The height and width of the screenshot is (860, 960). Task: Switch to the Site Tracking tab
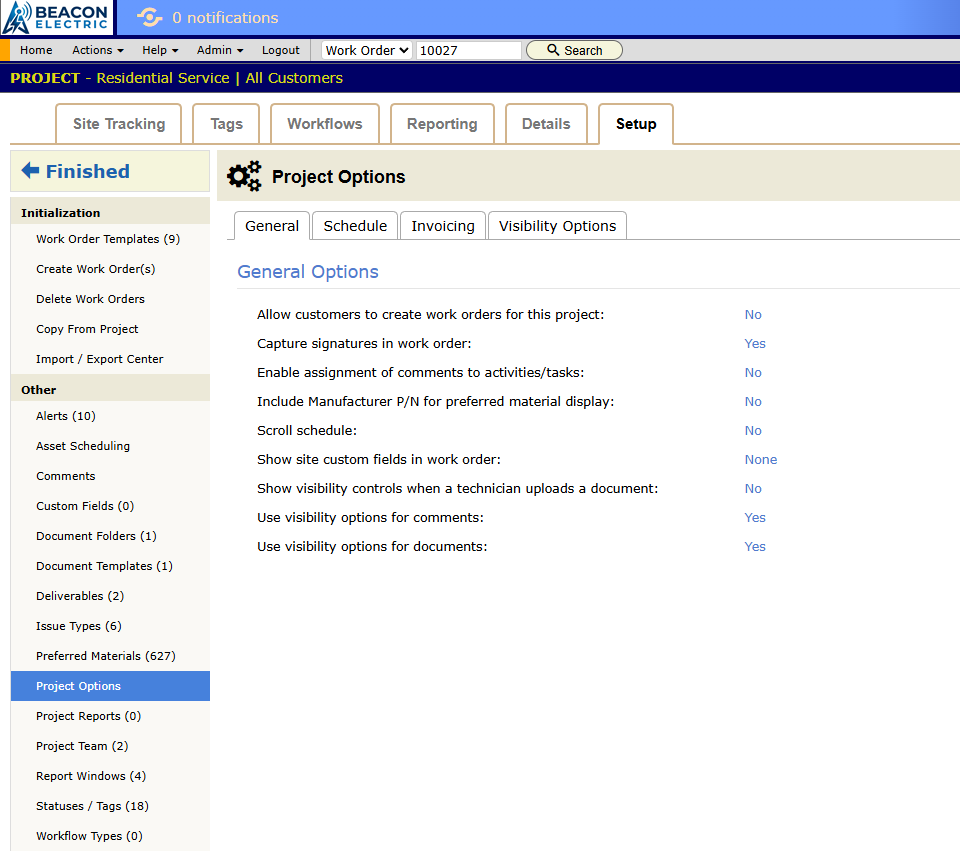point(119,124)
